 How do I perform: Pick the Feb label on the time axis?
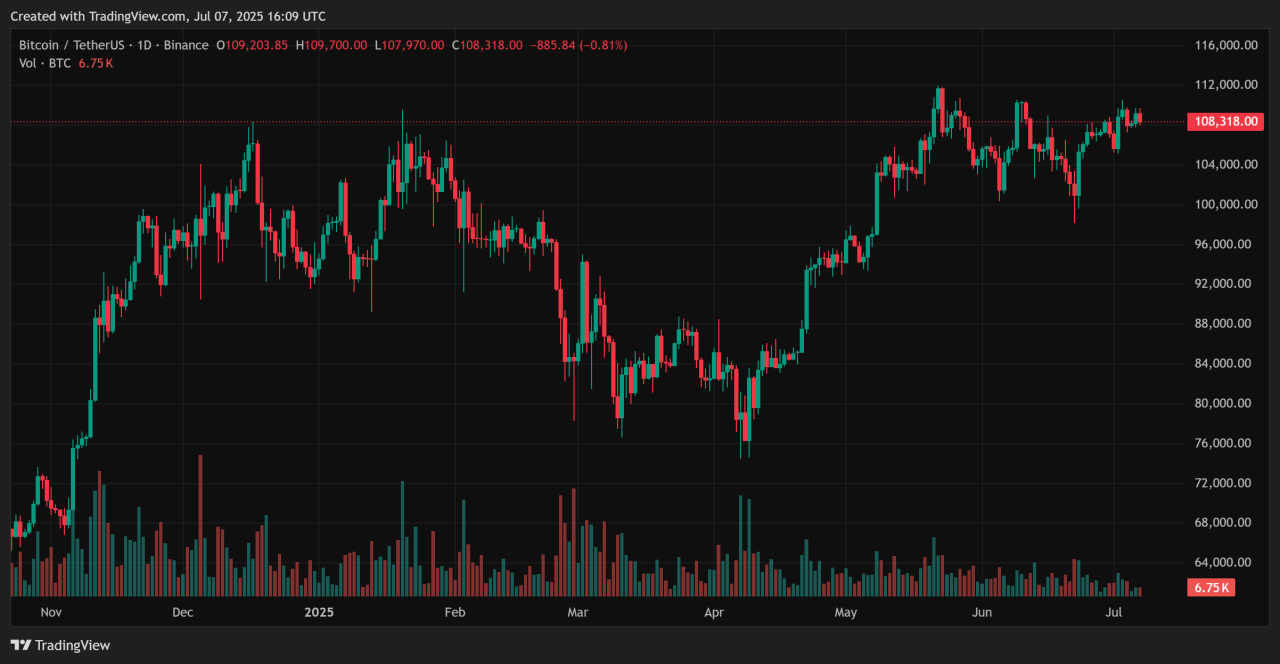point(454,611)
